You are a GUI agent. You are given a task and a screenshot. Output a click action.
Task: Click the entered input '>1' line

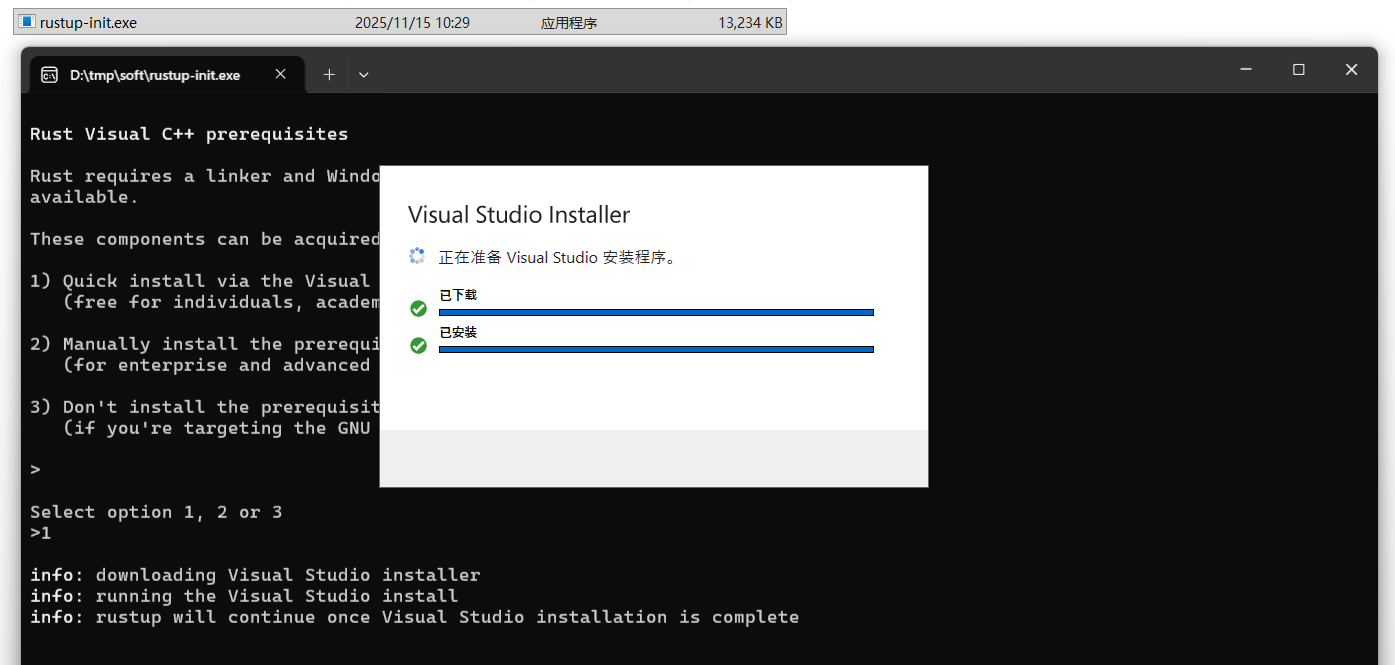tap(40, 533)
